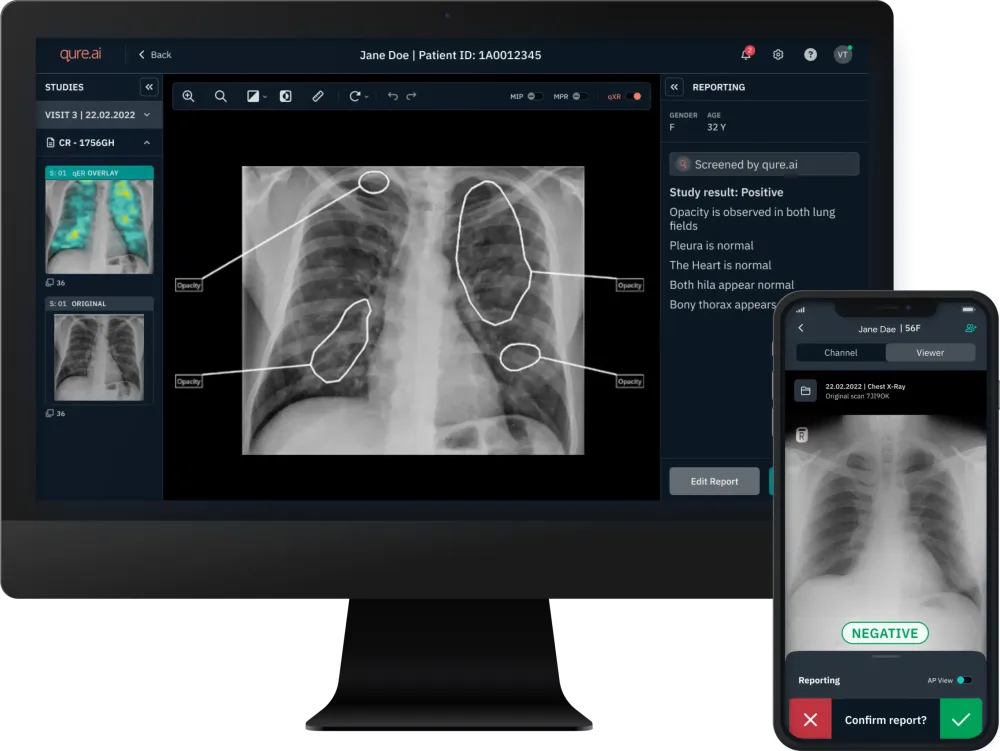Expand the Visit 3 date dropdown
This screenshot has height=751, width=1000.
tap(147, 115)
